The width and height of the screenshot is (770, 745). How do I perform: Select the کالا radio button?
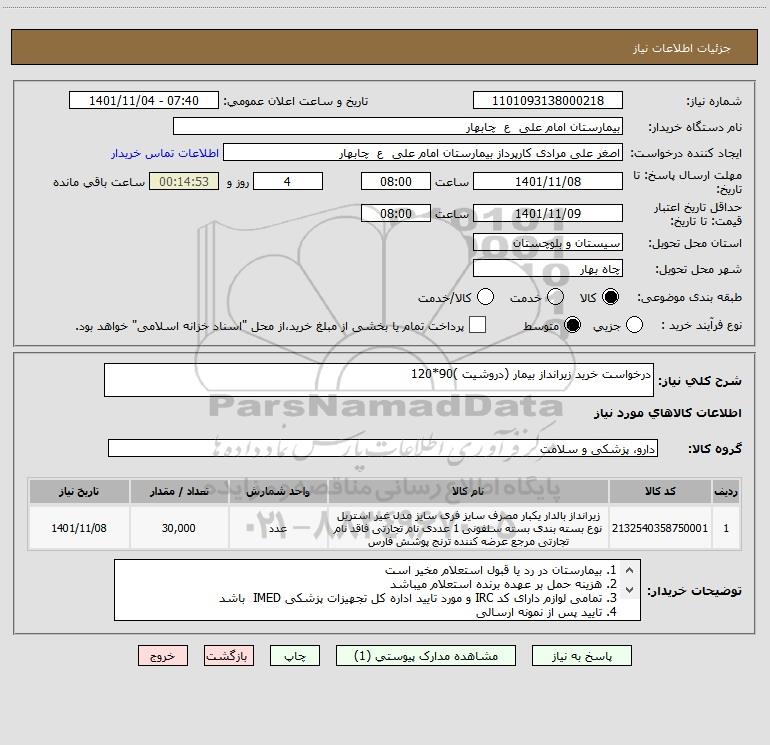pos(610,297)
